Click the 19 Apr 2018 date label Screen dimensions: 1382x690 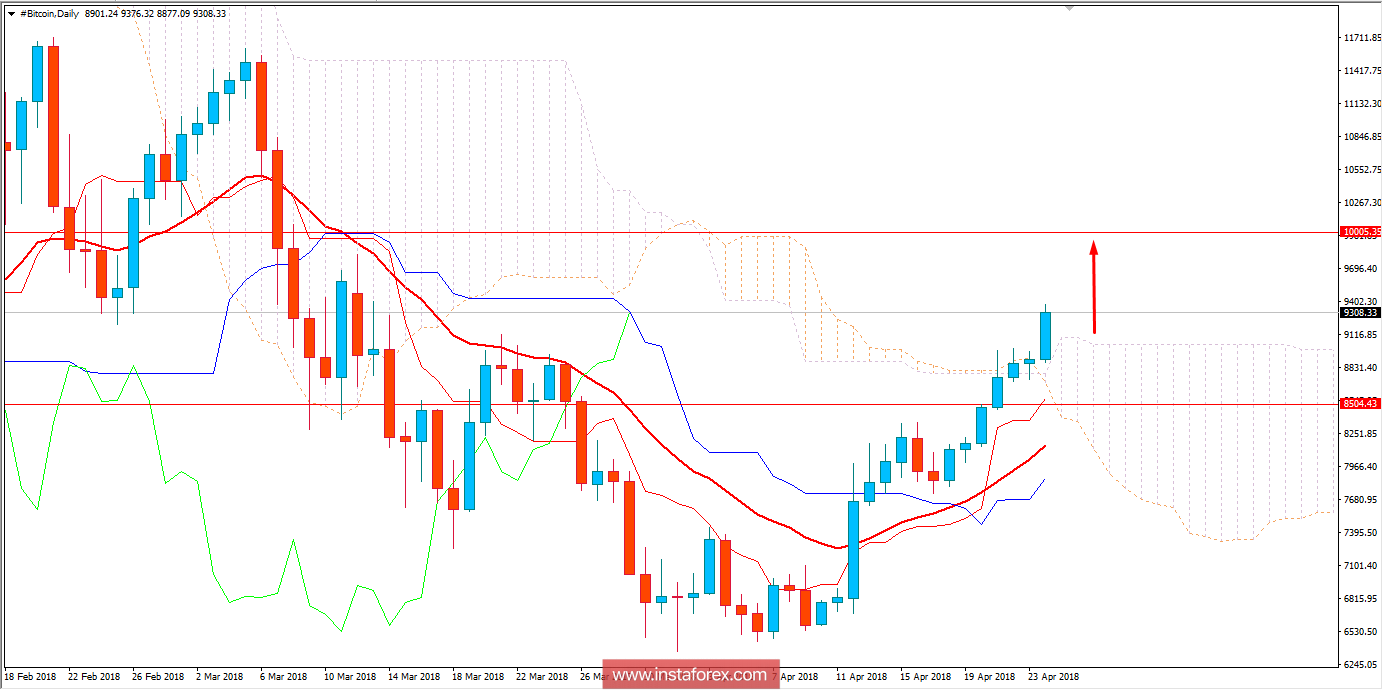pos(990,677)
